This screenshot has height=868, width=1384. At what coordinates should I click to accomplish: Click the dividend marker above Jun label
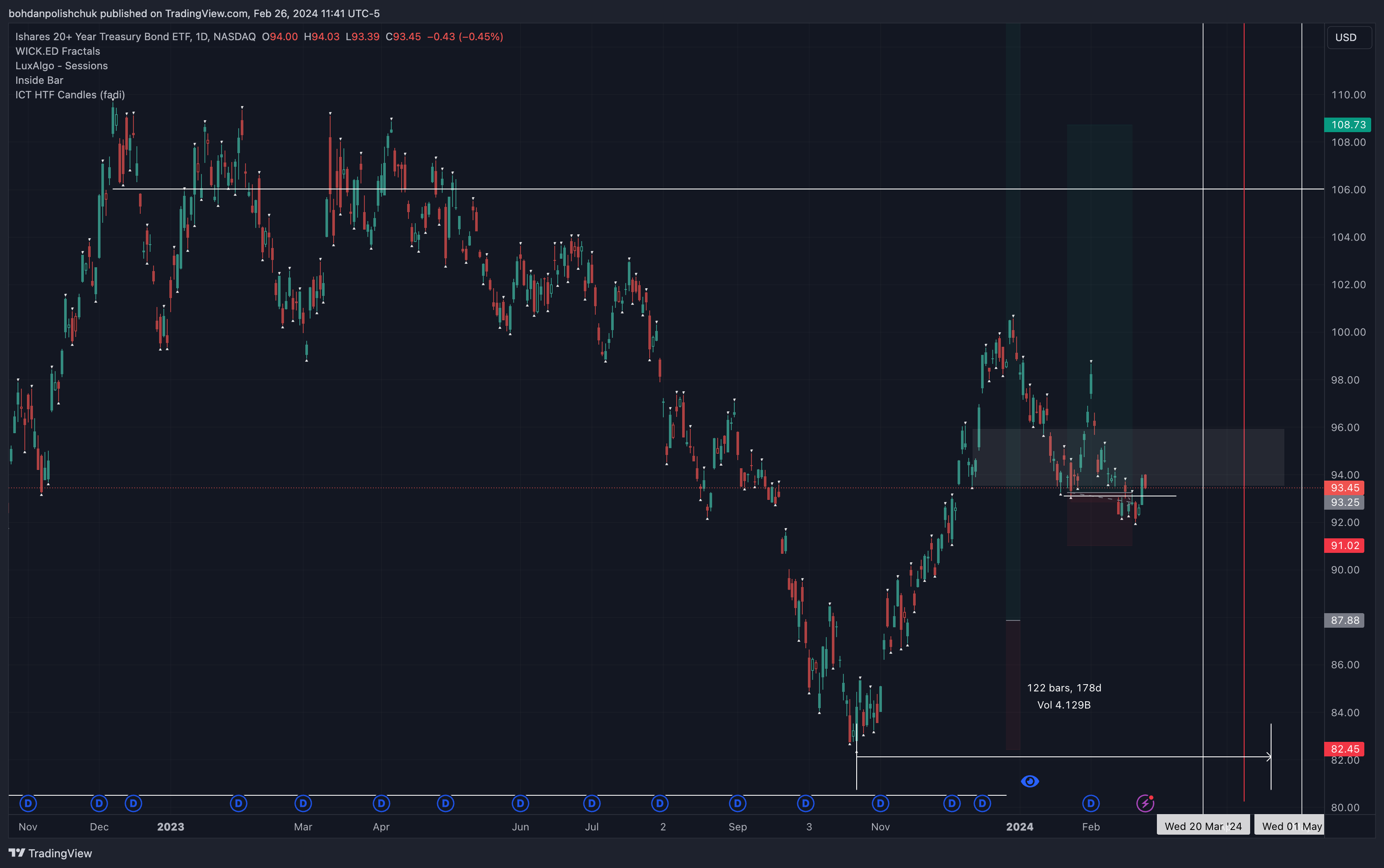click(520, 803)
